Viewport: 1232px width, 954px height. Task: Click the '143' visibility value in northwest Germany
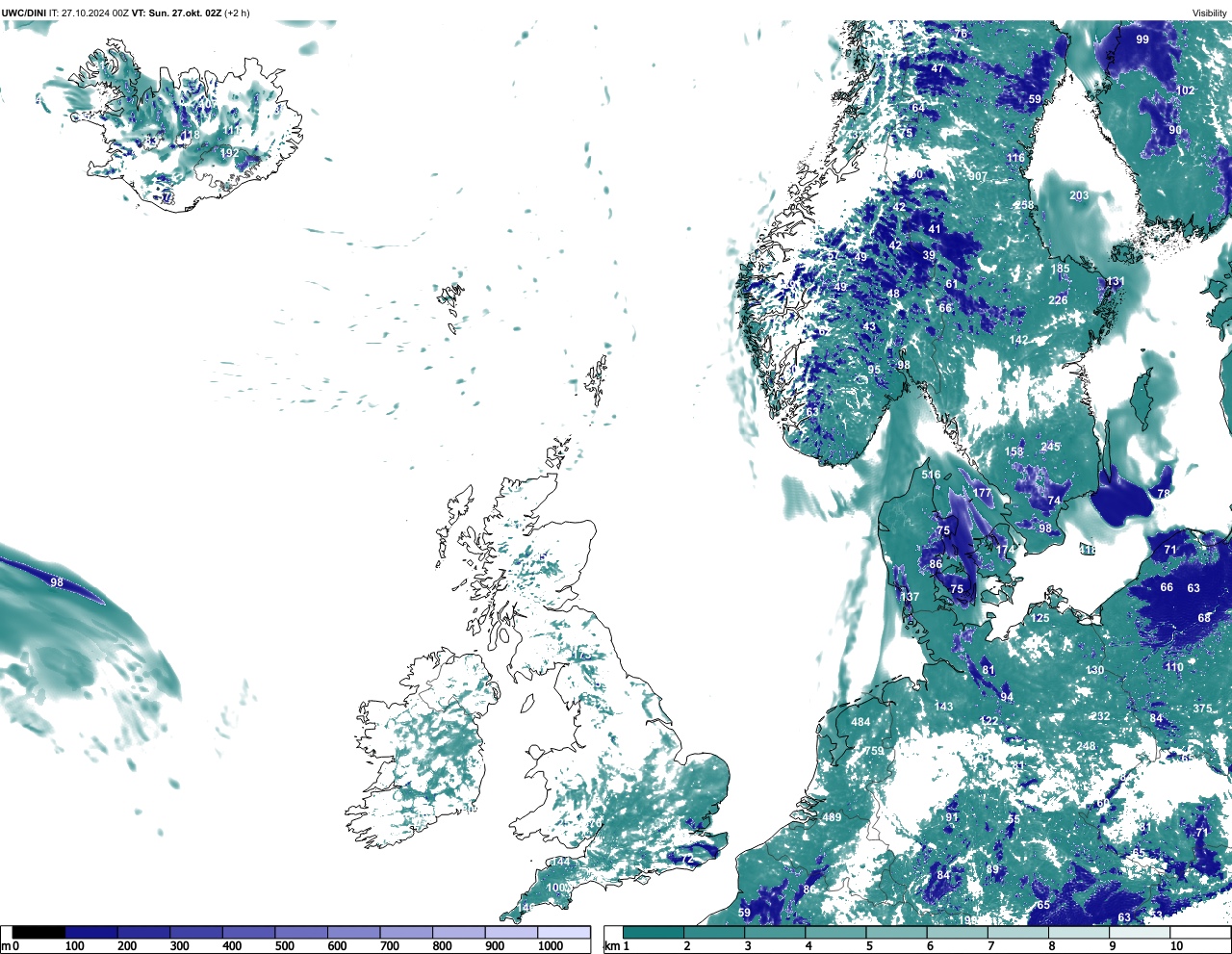[x=944, y=706]
